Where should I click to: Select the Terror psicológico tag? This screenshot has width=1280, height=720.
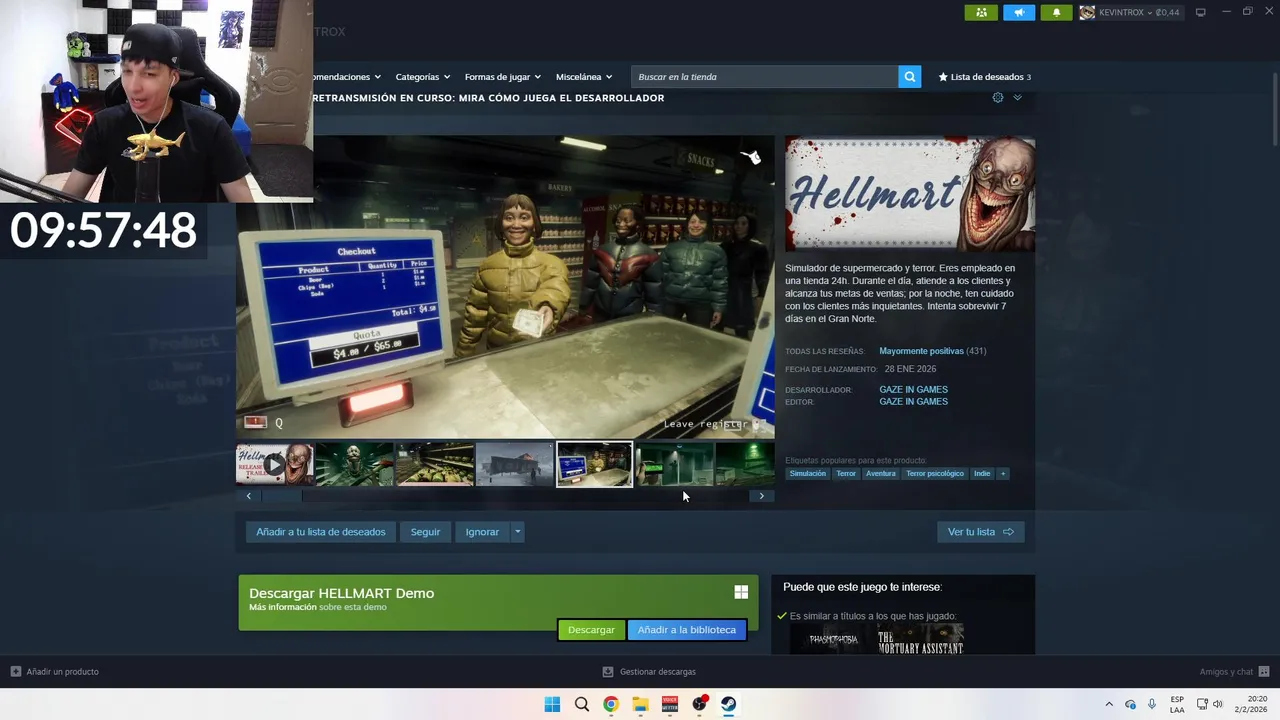pos(935,474)
